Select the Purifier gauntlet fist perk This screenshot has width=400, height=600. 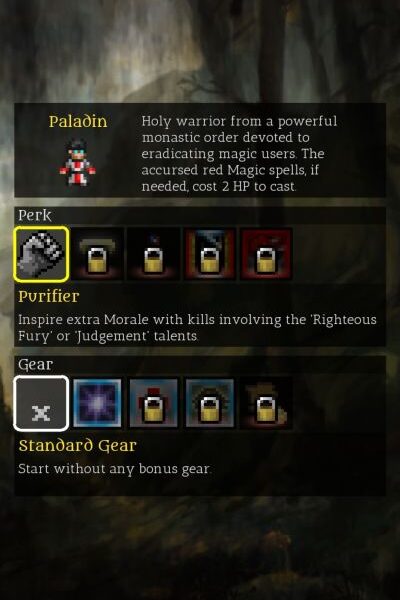[41, 254]
